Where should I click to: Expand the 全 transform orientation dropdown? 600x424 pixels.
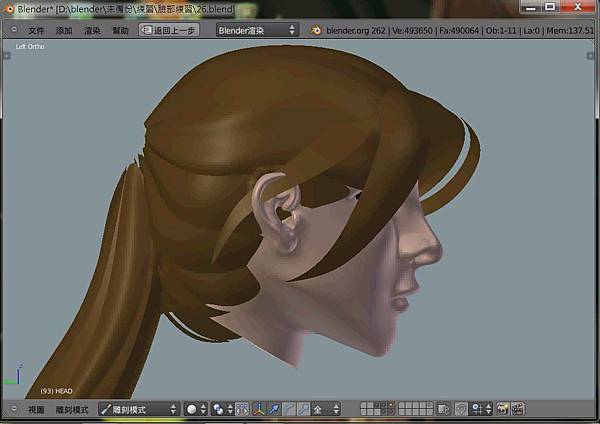click(324, 409)
